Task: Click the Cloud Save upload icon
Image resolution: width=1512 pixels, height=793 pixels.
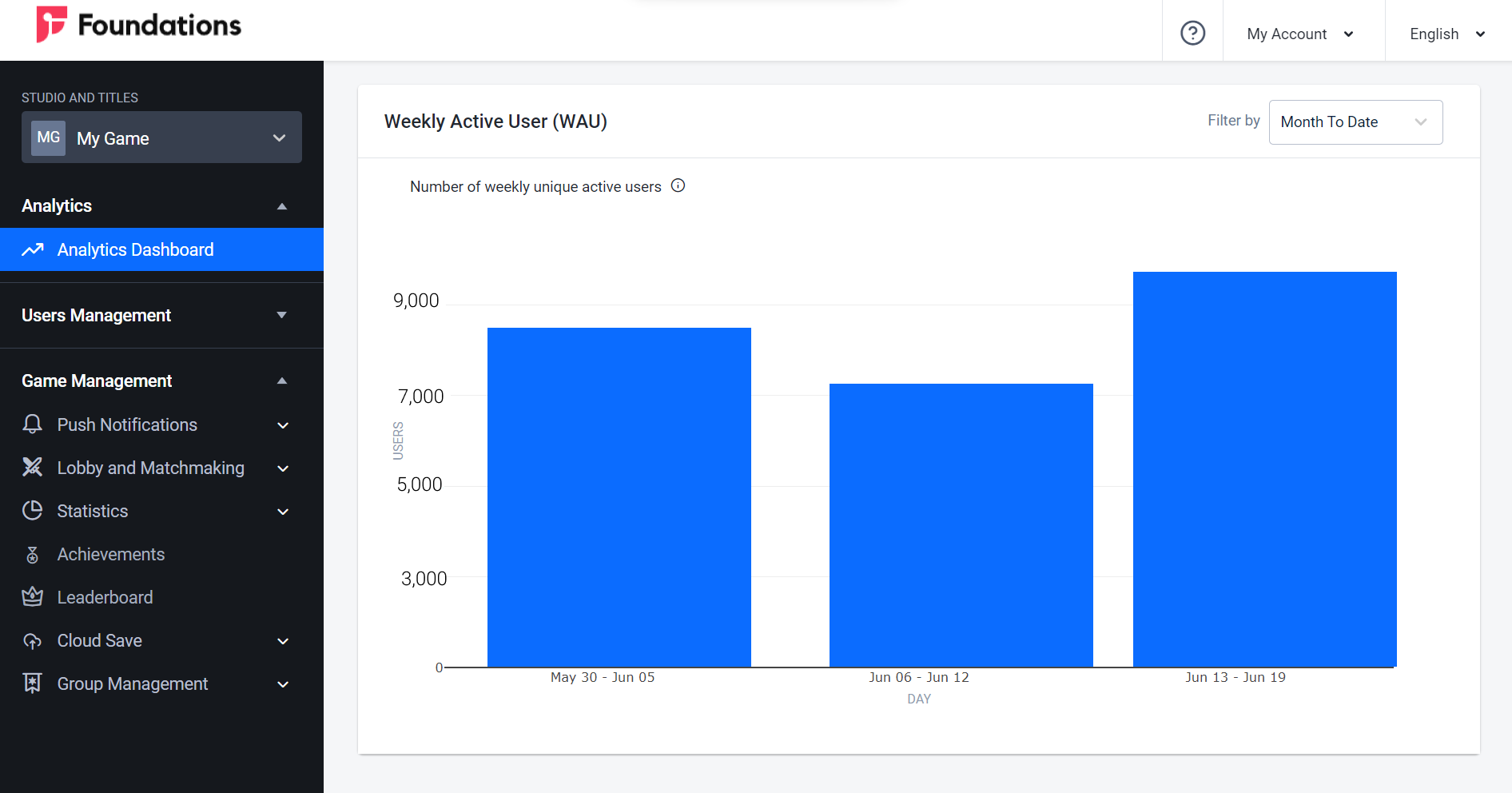Action: pos(32,640)
